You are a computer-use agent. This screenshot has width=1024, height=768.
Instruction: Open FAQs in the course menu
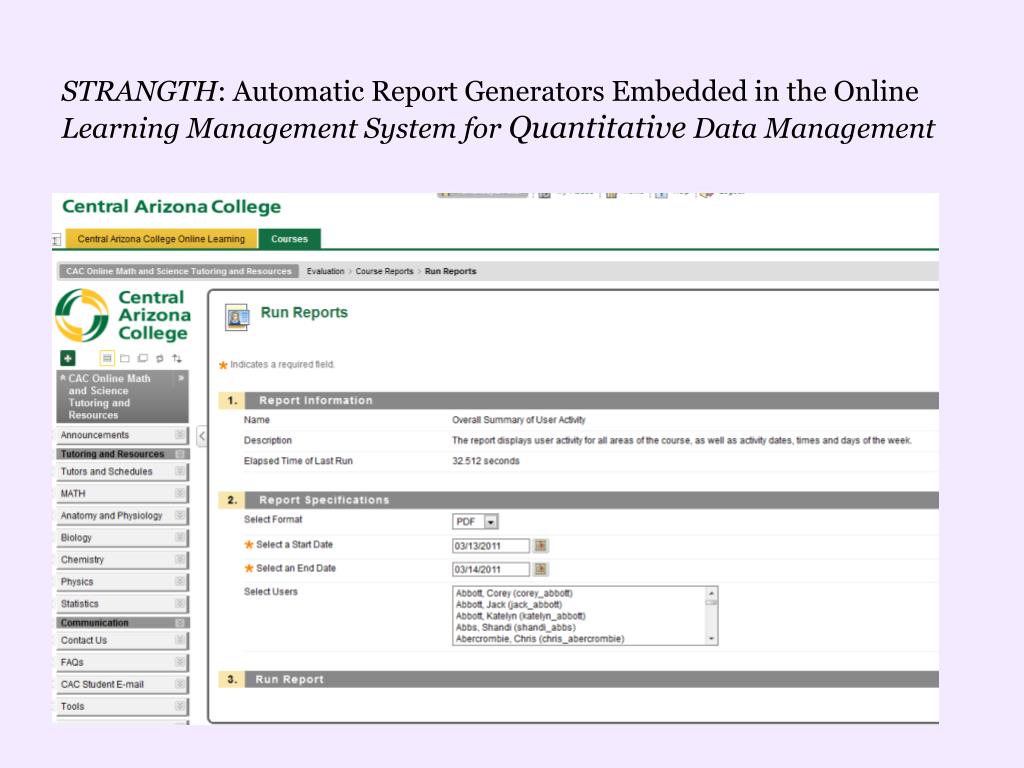tap(72, 662)
